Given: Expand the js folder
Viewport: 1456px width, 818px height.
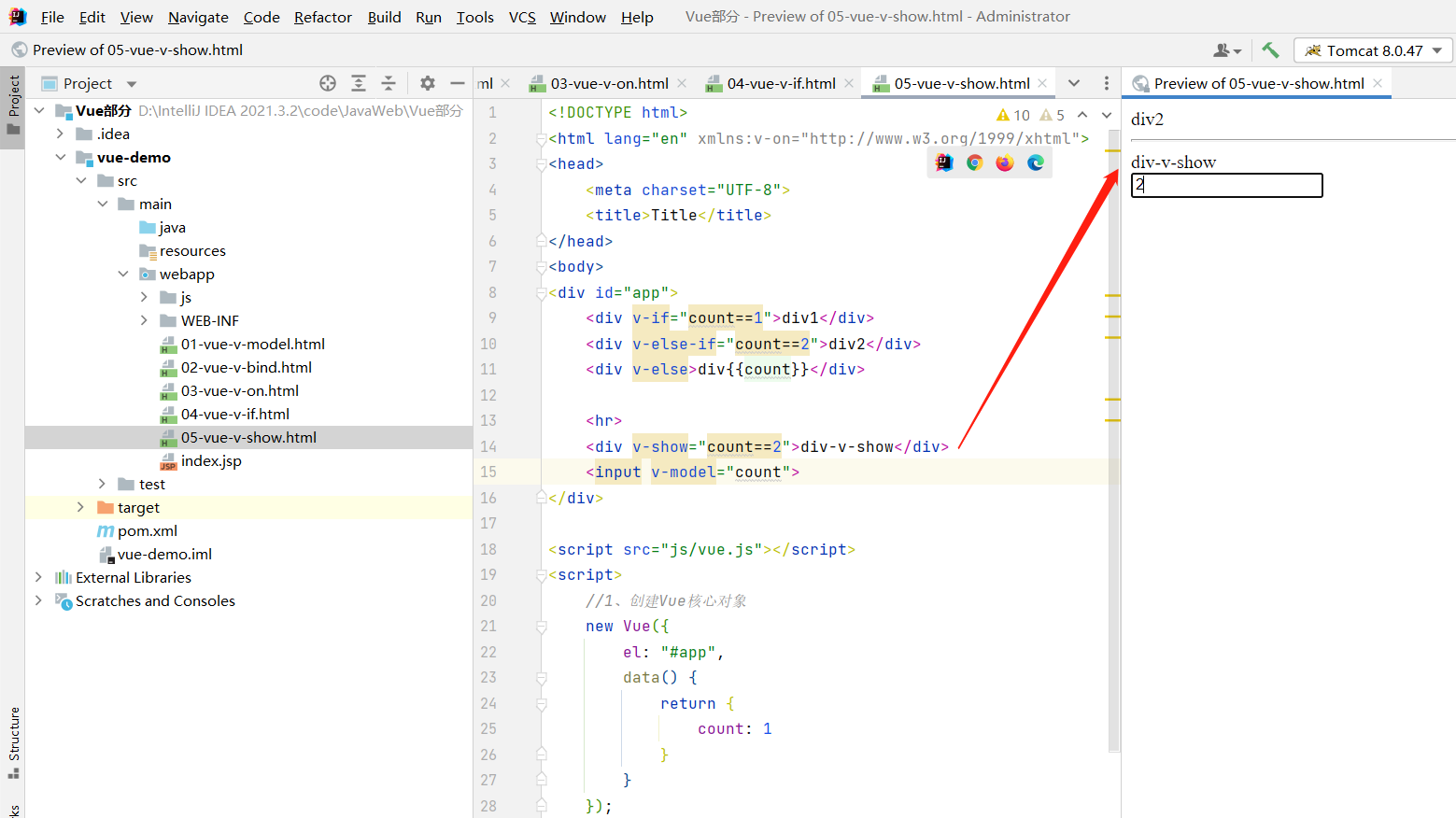Looking at the screenshot, I should pos(144,297).
